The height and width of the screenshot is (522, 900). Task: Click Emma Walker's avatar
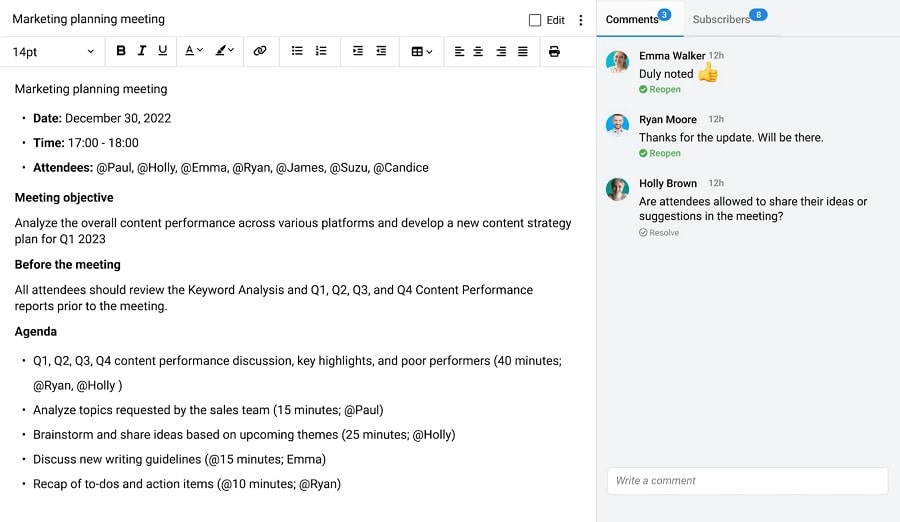617,61
